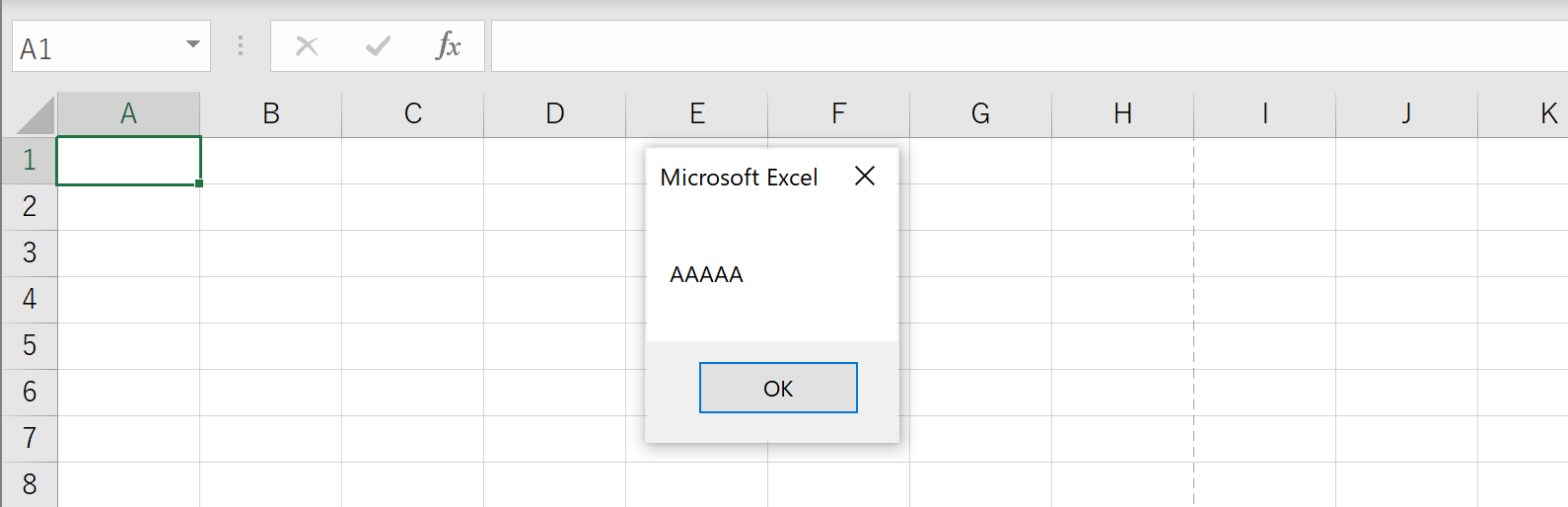Image resolution: width=1568 pixels, height=507 pixels.
Task: Click the Select All corner triangle
Action: 36,114
